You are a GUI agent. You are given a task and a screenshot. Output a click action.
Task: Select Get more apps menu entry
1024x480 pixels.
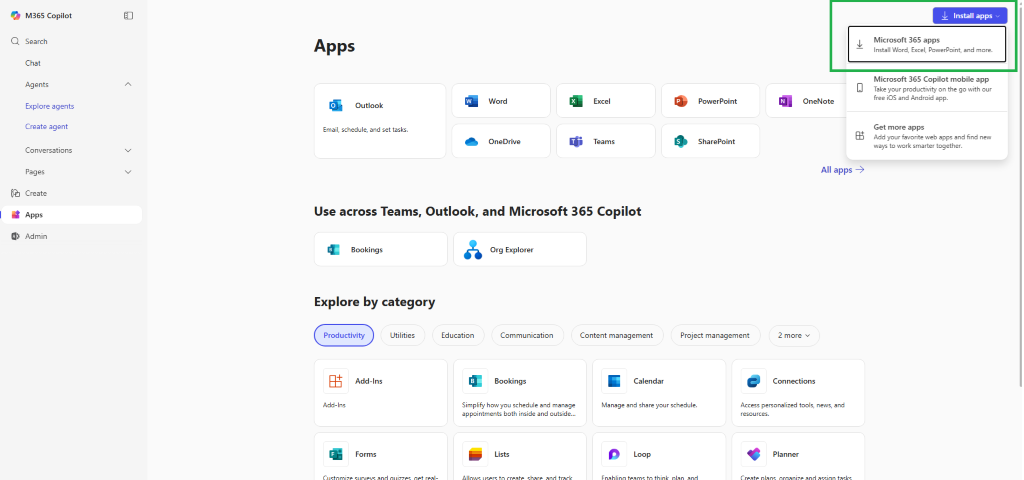click(x=927, y=136)
